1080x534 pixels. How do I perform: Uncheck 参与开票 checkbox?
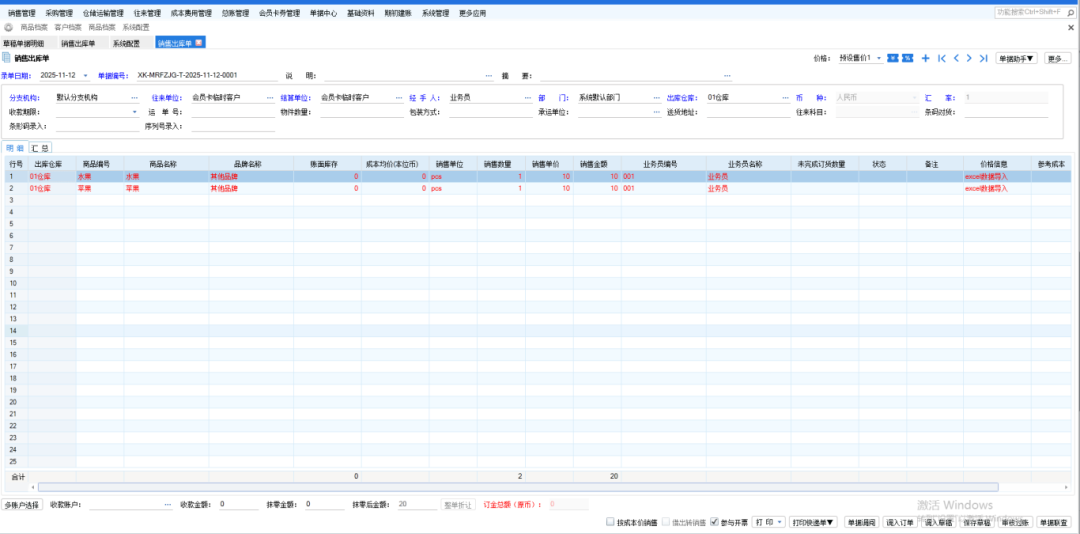click(x=714, y=522)
